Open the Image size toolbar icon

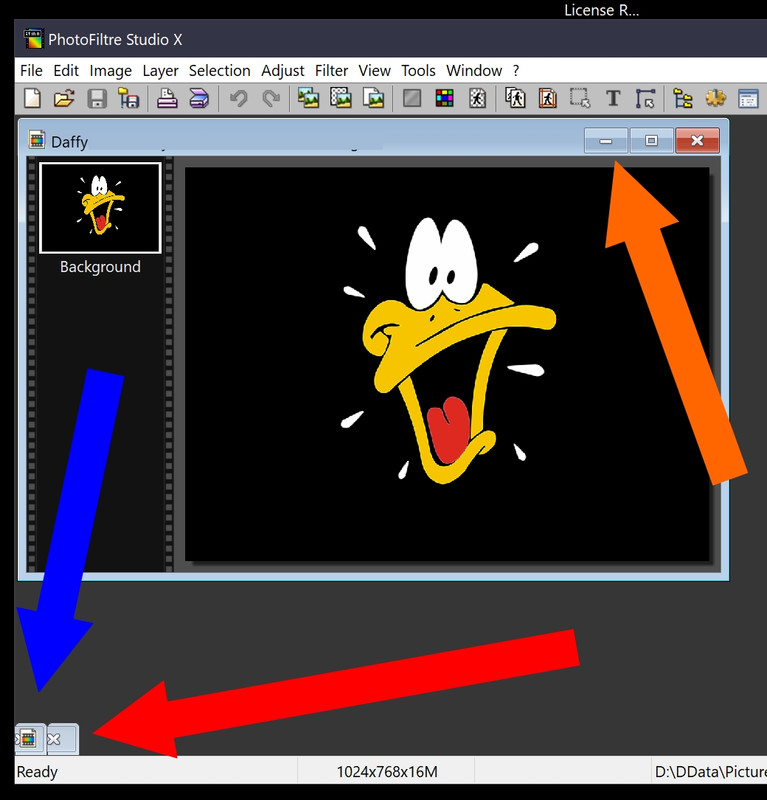(x=309, y=98)
